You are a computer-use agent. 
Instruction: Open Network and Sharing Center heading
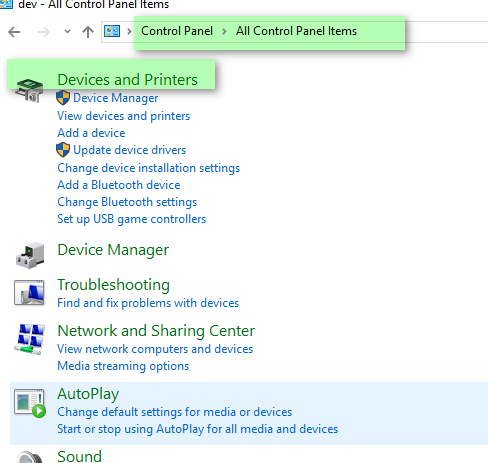(x=156, y=331)
